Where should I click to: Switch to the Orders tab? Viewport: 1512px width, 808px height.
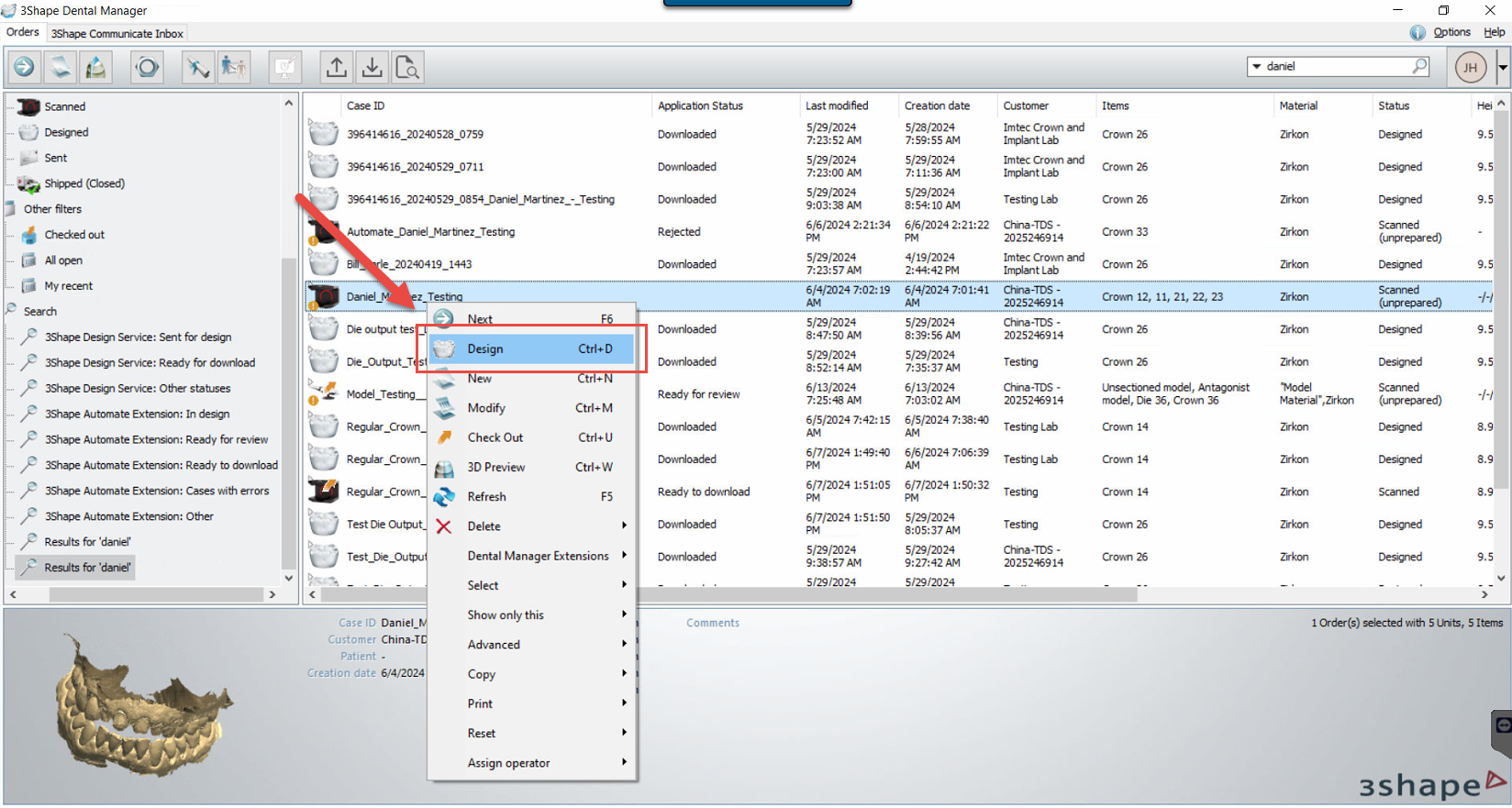[x=23, y=32]
